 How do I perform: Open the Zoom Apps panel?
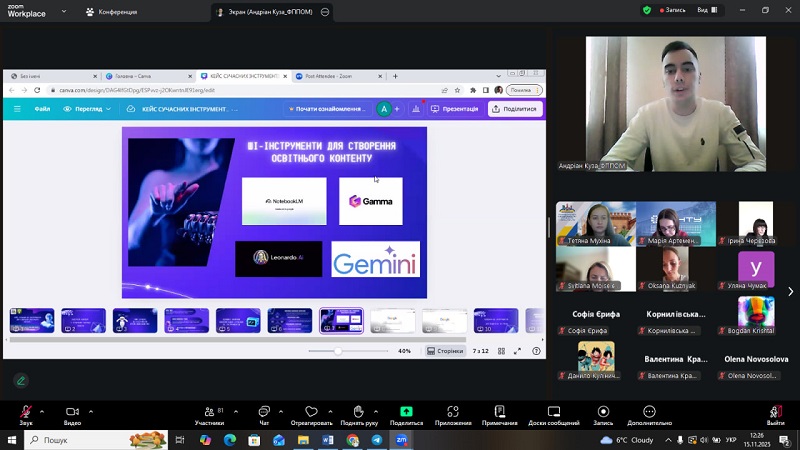[x=452, y=411]
